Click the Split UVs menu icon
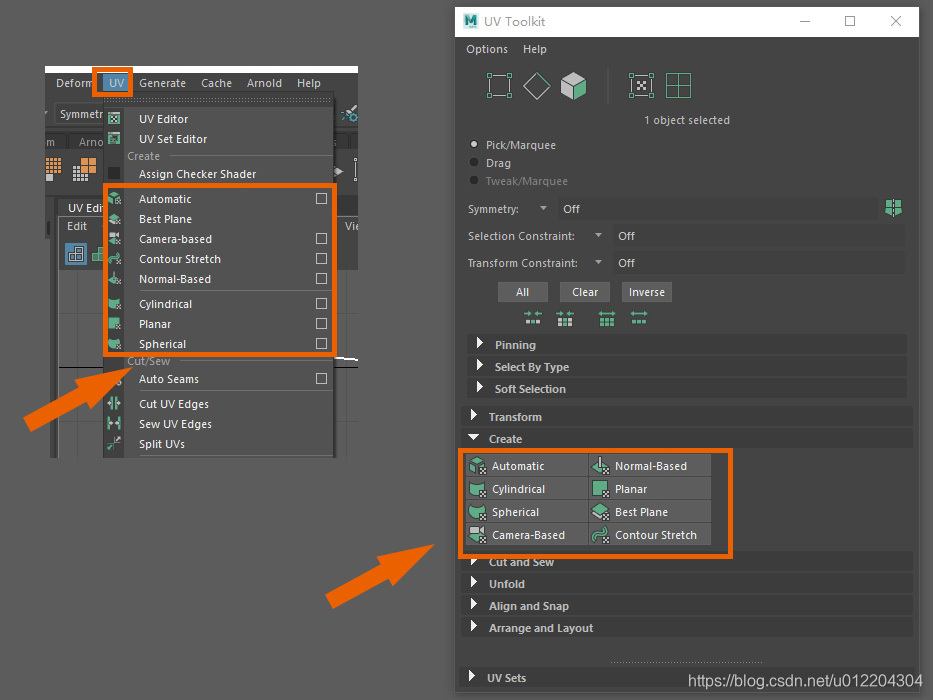933x700 pixels. point(114,443)
